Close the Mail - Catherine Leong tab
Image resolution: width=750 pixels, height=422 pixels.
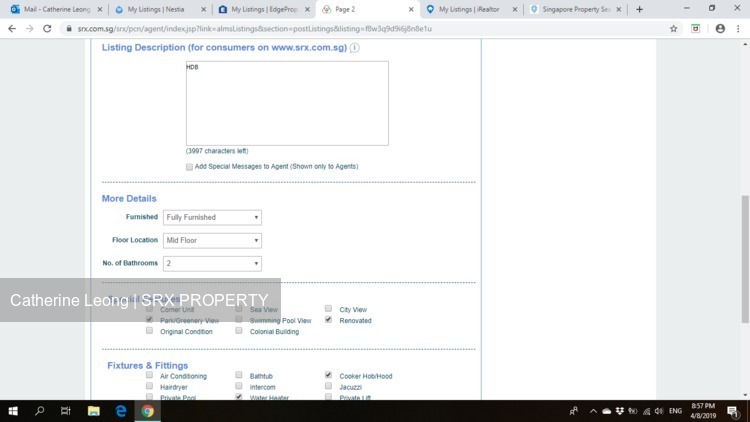click(99, 9)
